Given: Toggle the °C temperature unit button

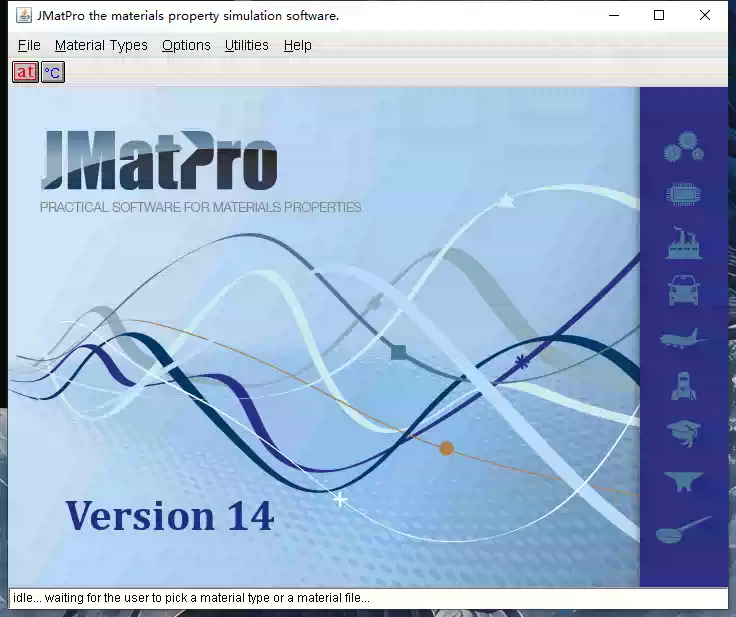Looking at the screenshot, I should (x=53, y=72).
